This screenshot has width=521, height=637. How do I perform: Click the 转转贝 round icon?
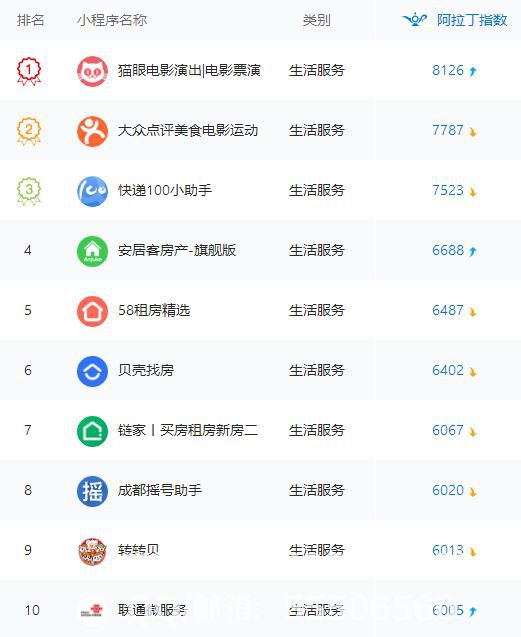[x=92, y=551]
